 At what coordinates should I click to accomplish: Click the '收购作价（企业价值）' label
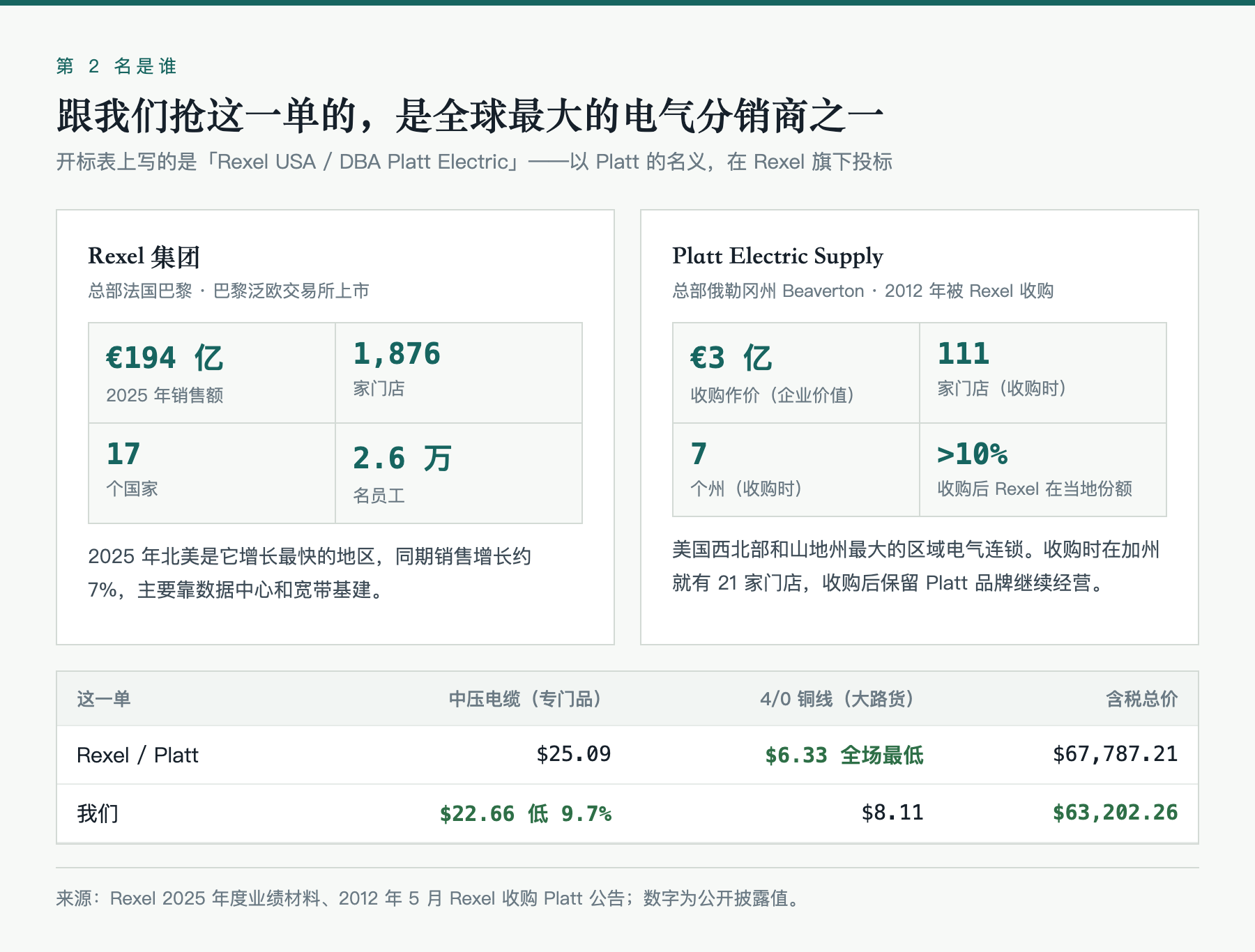click(773, 395)
